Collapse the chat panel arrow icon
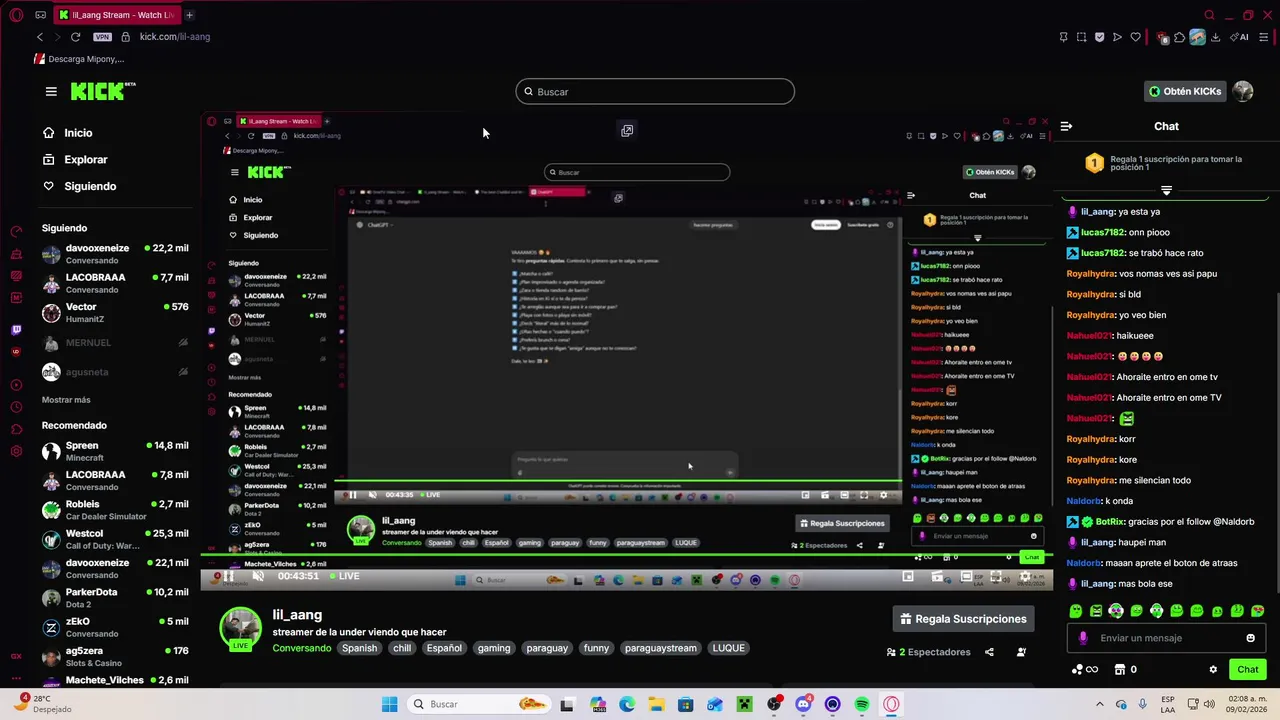 tap(1066, 126)
